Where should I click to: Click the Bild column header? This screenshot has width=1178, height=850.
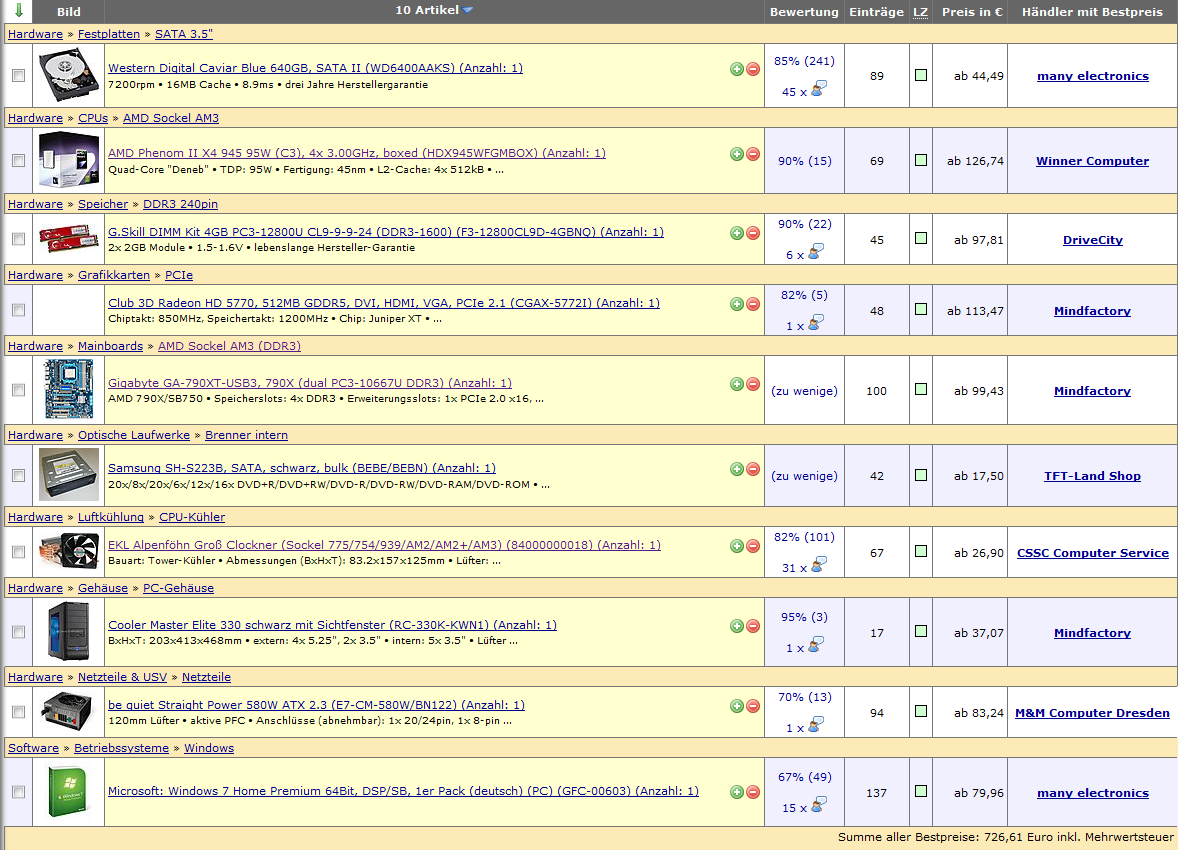pos(68,12)
